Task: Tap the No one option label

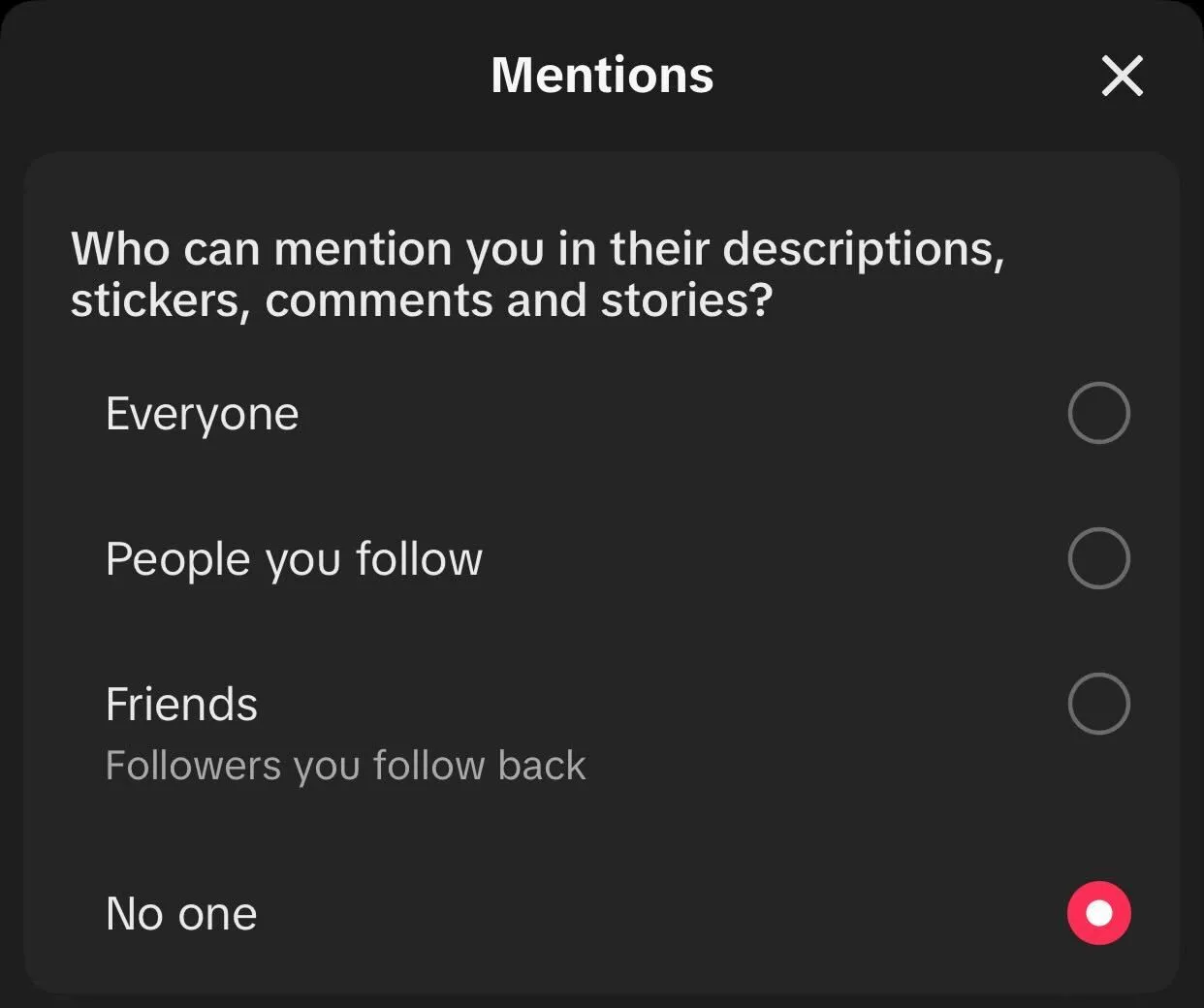Action: click(x=181, y=914)
